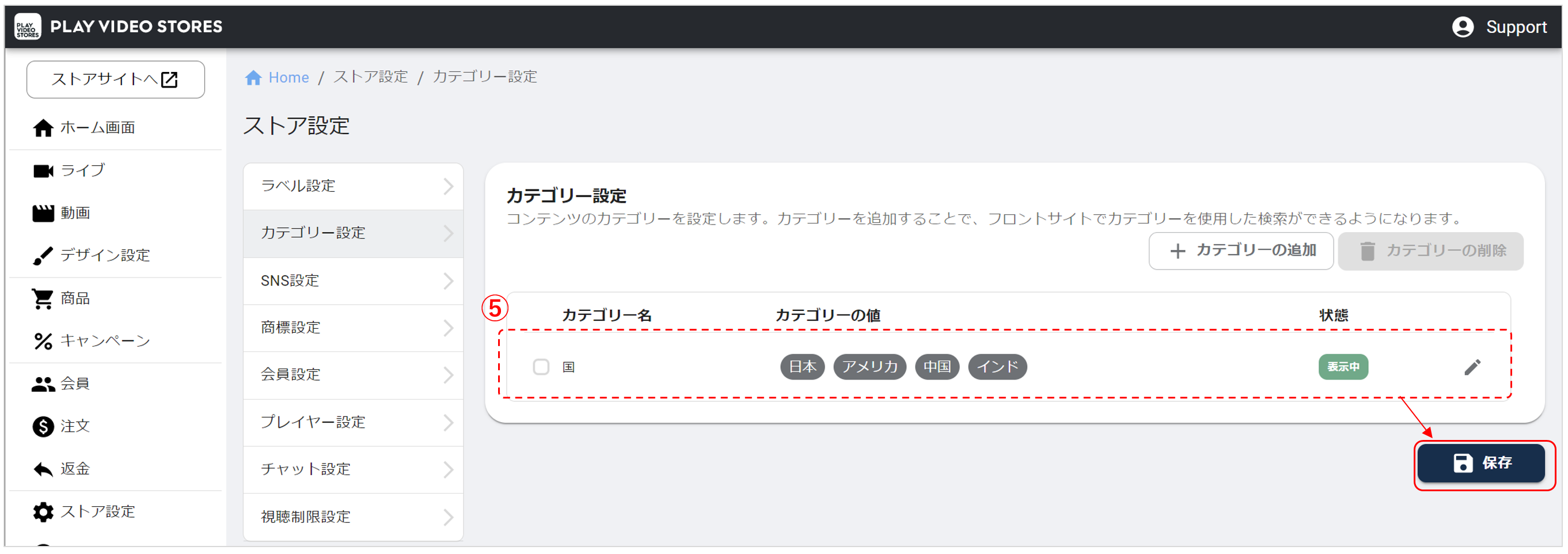
Task: Click the 表示中 status badge
Action: click(1342, 367)
